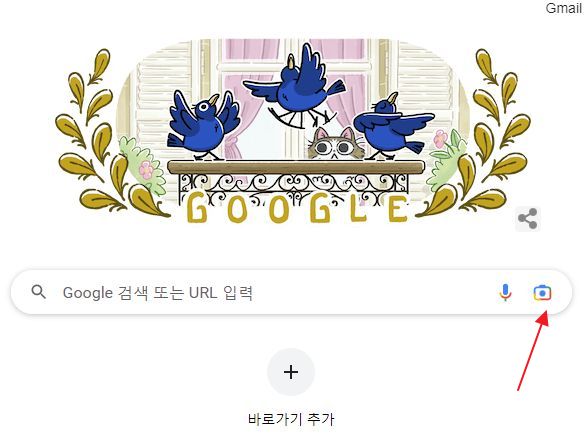Open Google Lens camera image search
This screenshot has height=435, width=587.
(x=542, y=292)
